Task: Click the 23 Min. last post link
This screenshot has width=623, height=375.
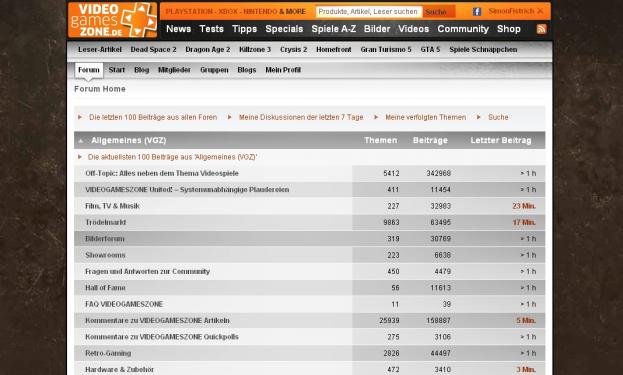Action: point(524,206)
